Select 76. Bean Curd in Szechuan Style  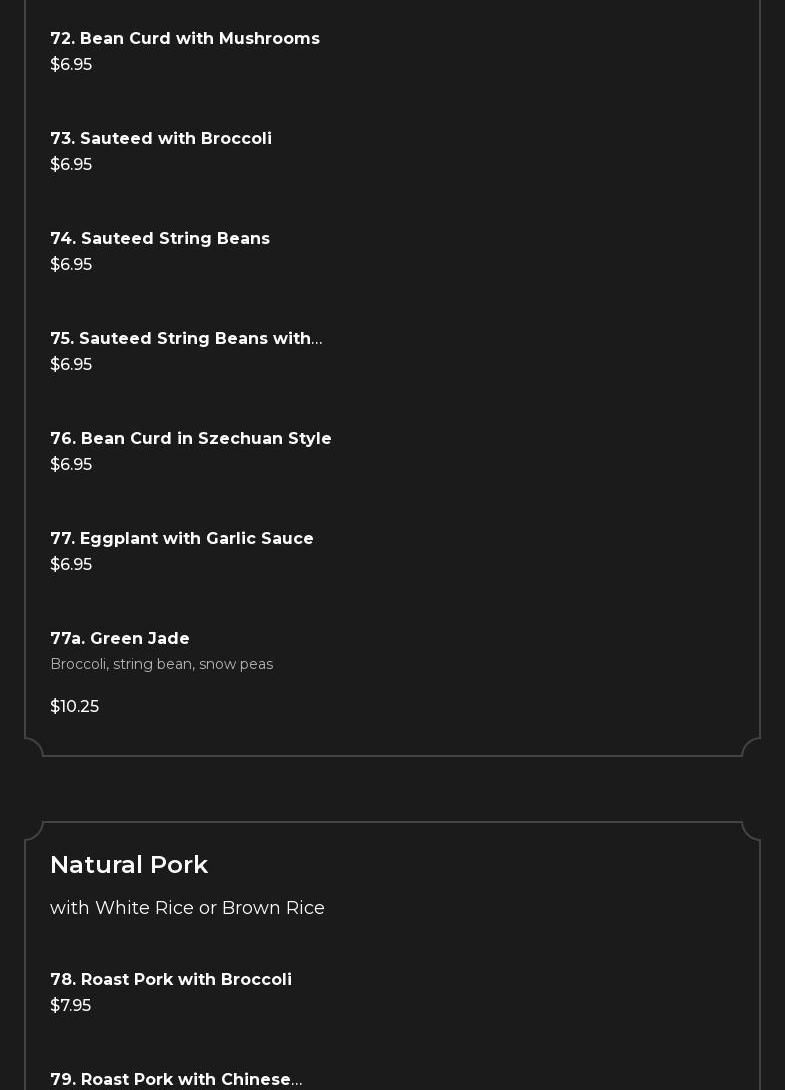(x=191, y=438)
